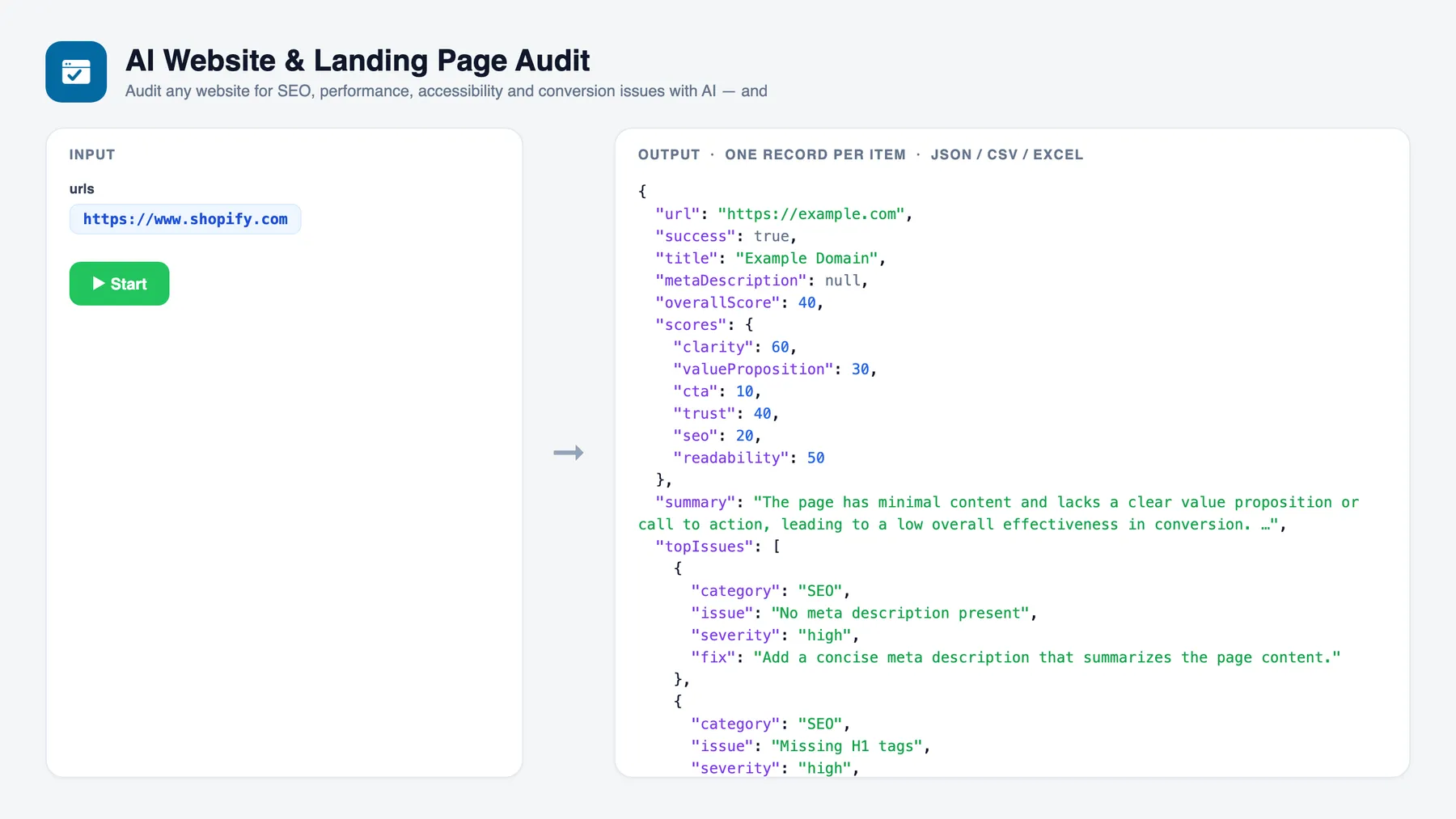Click the "metaDescription": null line
Screen dimensions: 1456x819
(762, 281)
